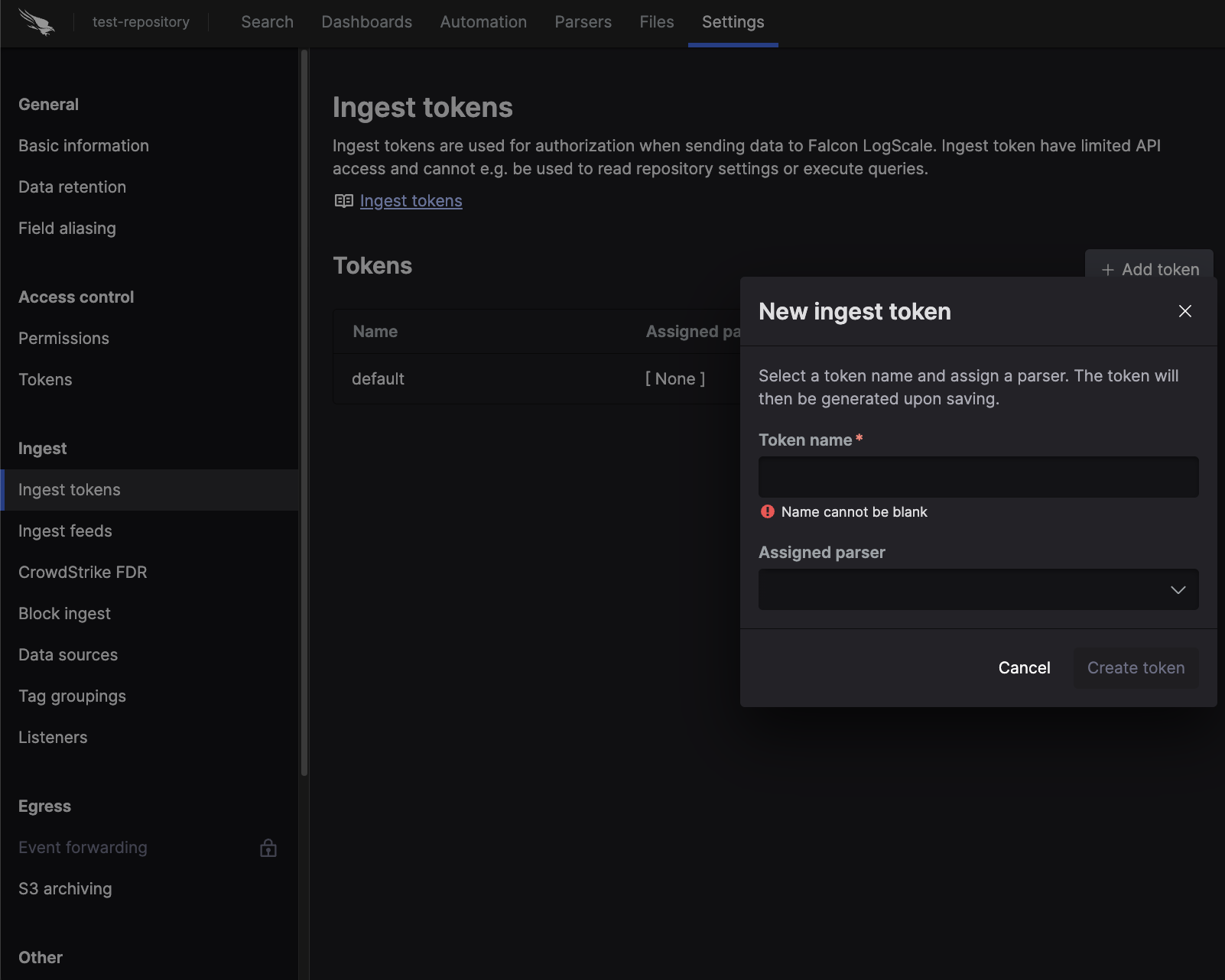
Task: Click the plus icon on Add token
Action: click(1108, 269)
